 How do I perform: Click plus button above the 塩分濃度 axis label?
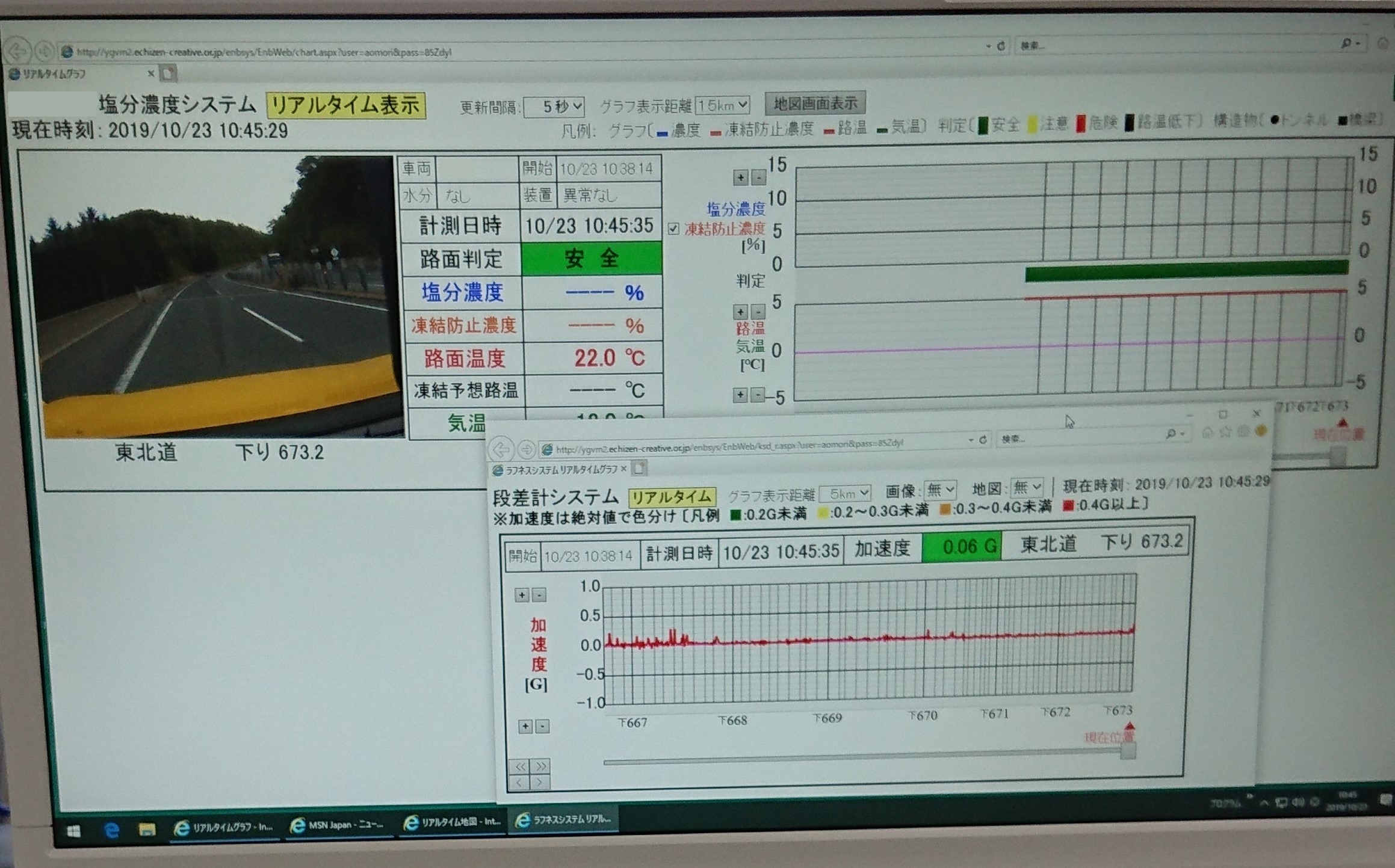coord(741,177)
